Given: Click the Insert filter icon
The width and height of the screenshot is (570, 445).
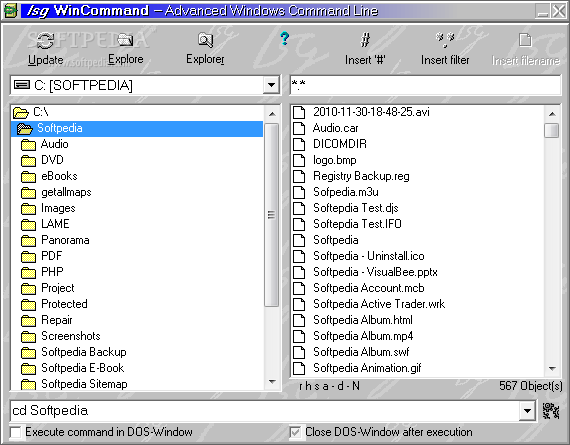Looking at the screenshot, I should click(x=445, y=39).
